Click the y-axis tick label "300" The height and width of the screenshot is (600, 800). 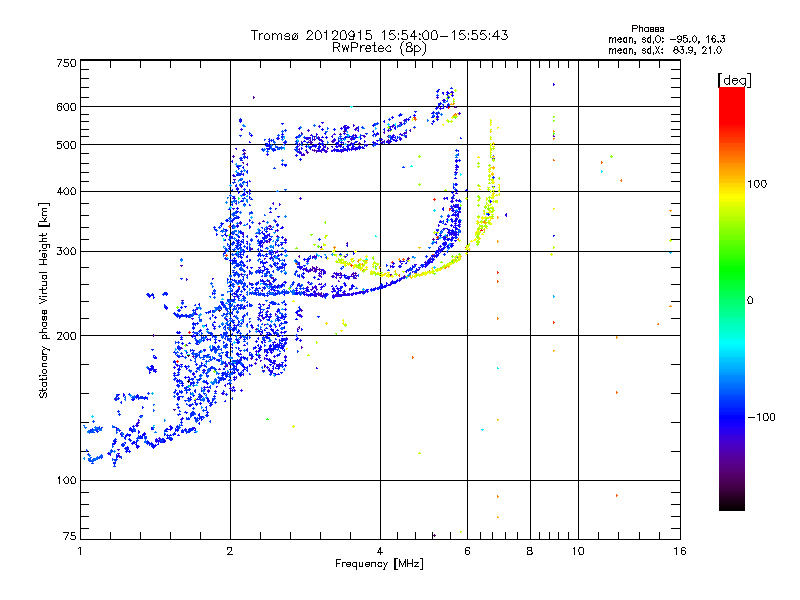66,252
